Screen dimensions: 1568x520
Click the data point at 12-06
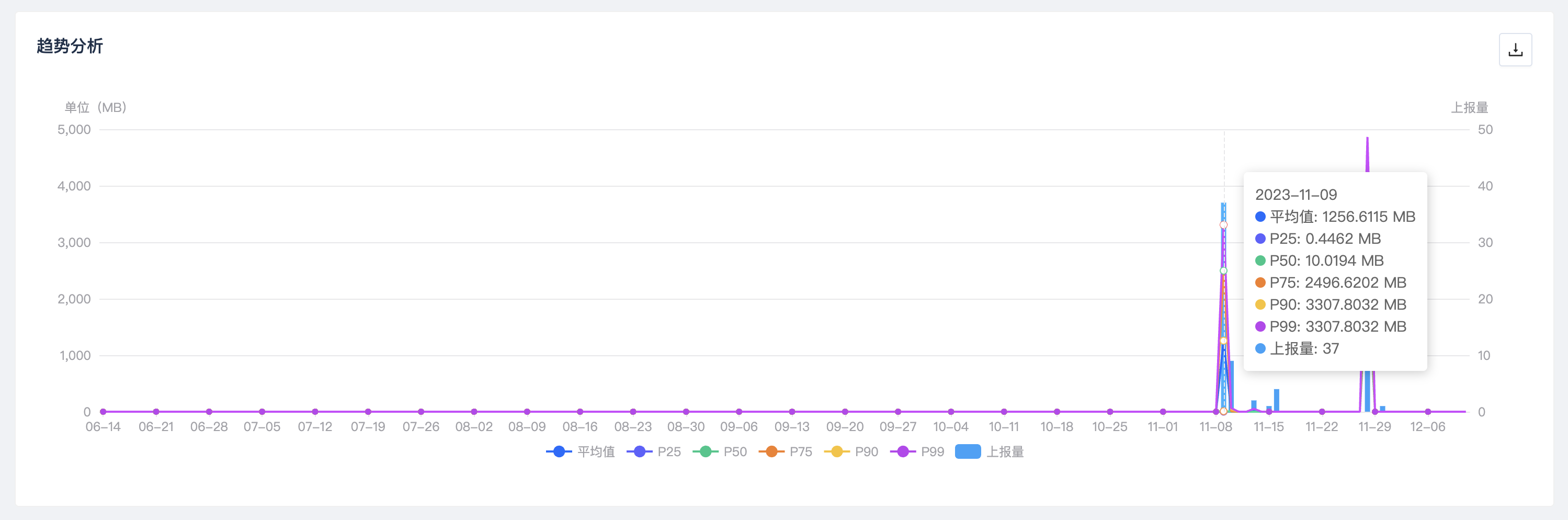click(x=1428, y=412)
